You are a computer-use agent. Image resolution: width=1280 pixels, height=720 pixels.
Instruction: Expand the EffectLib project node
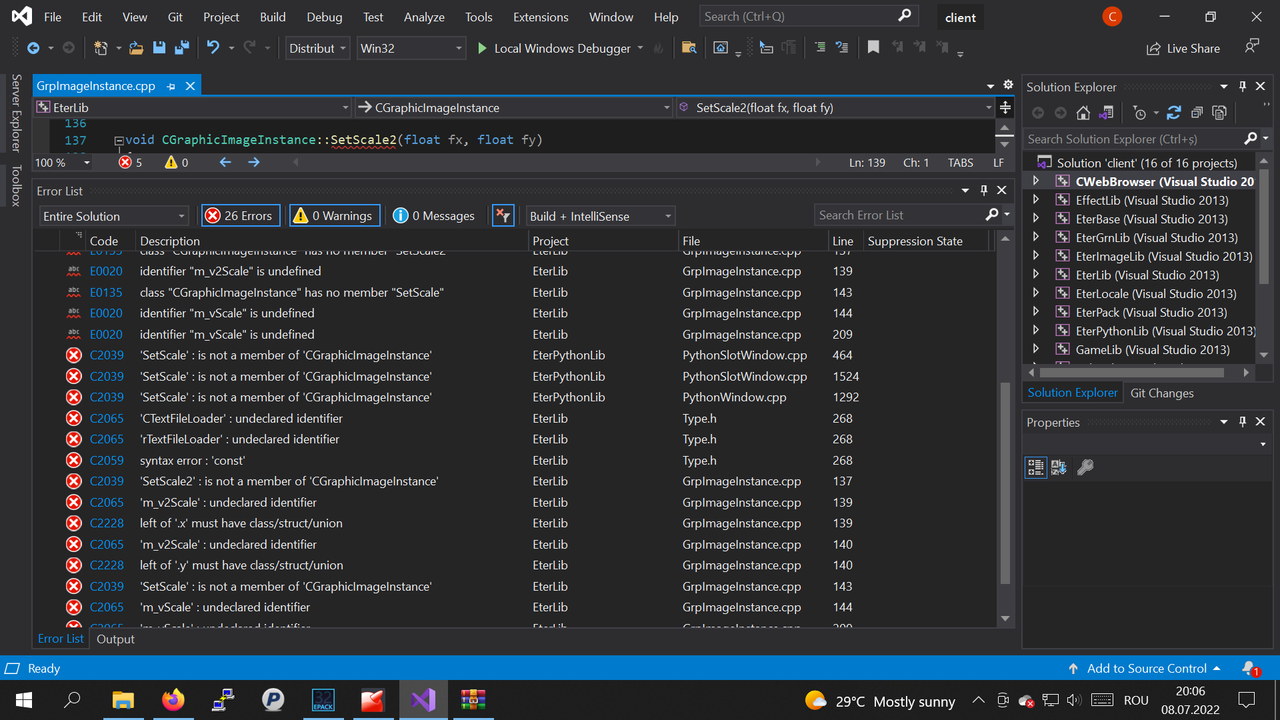coord(1036,200)
